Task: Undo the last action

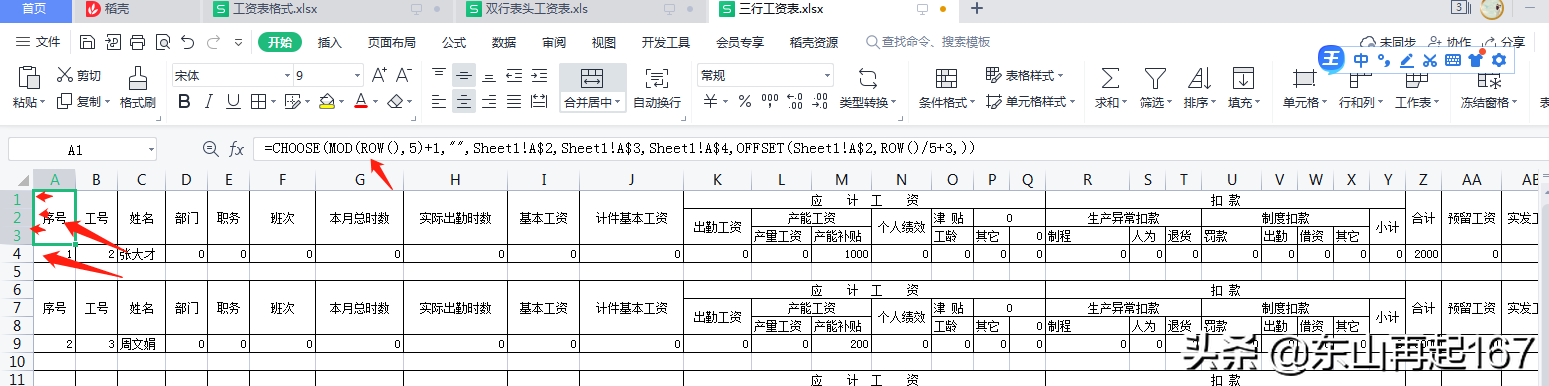Action: click(188, 43)
